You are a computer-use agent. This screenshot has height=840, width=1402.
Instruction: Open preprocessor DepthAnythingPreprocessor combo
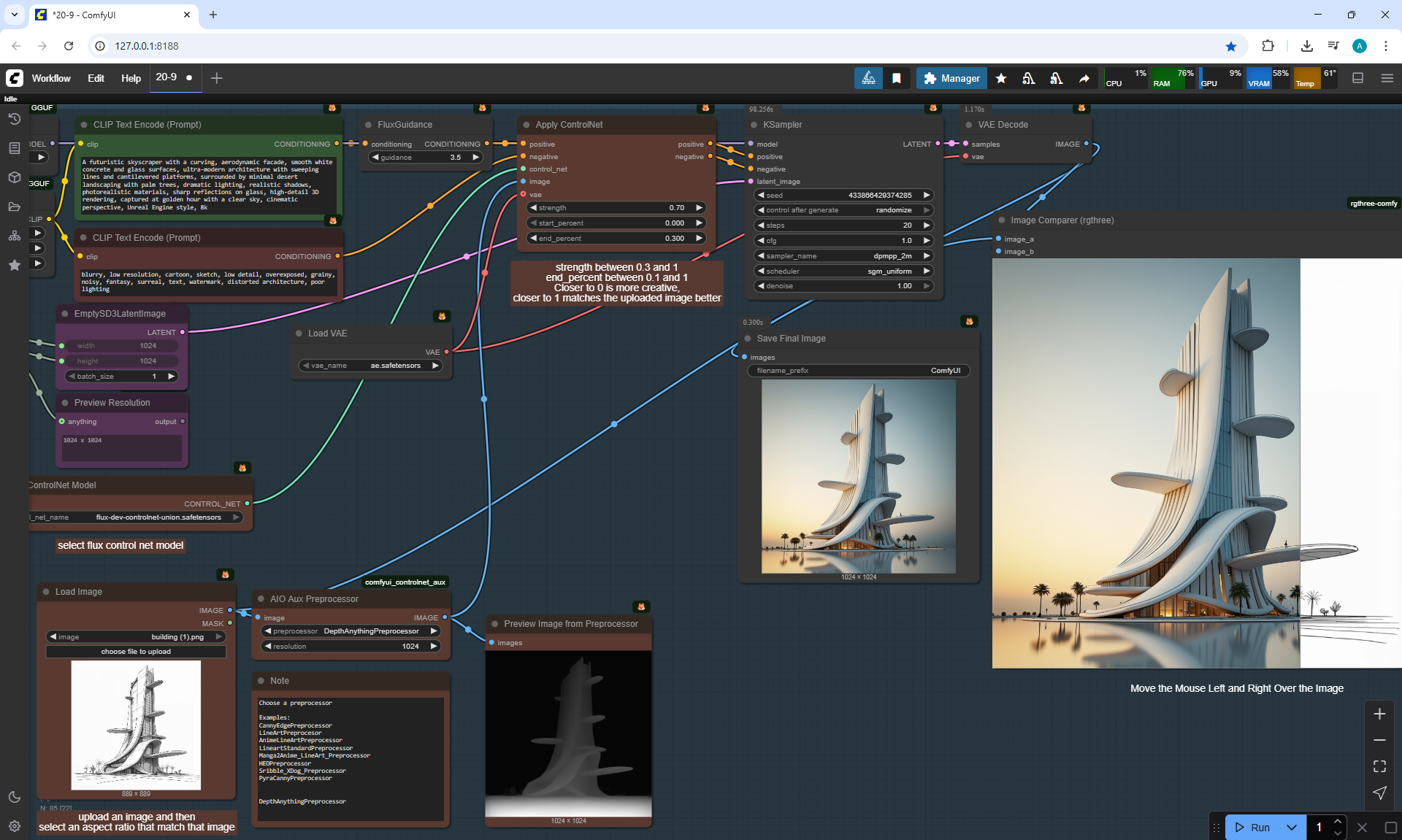(350, 631)
